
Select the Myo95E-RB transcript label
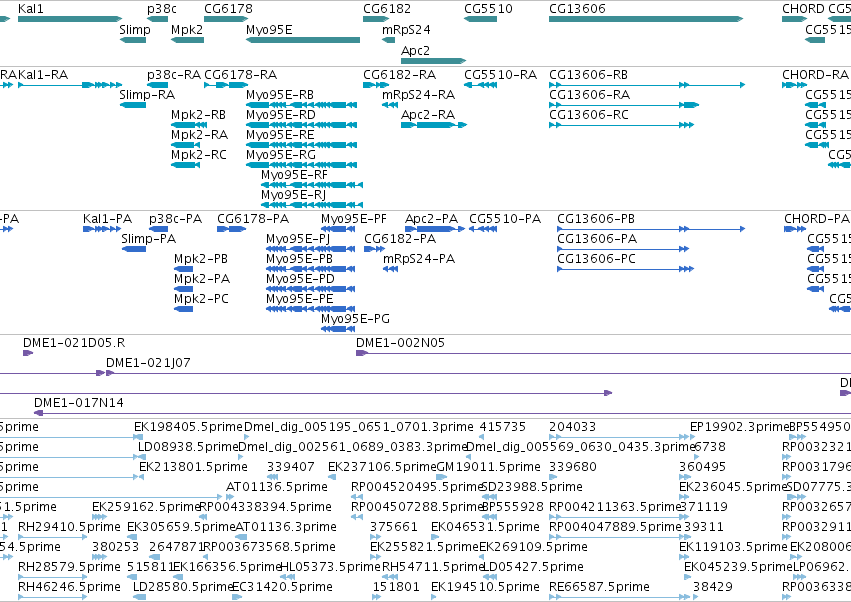(x=280, y=94)
